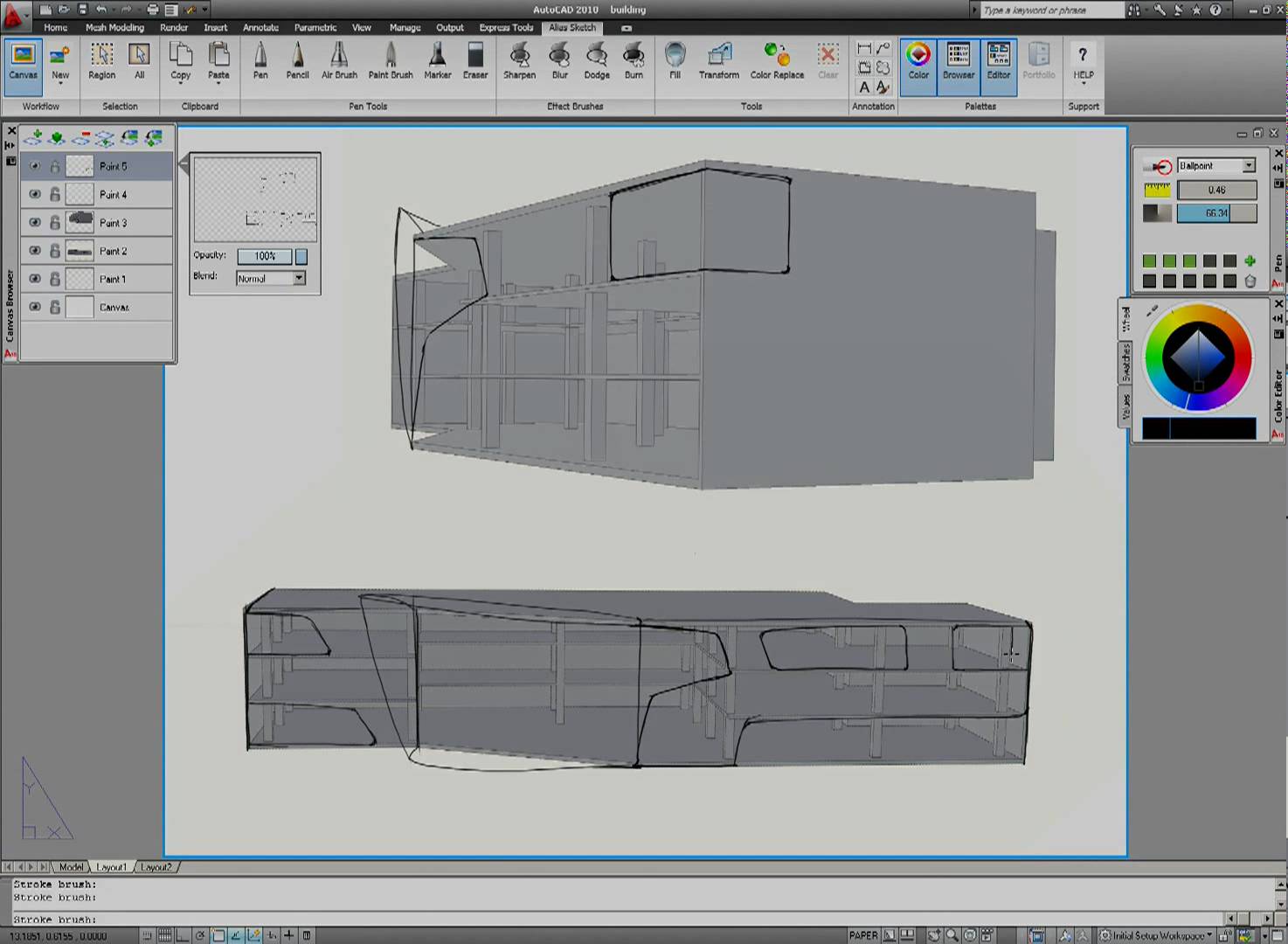Click the Clear tool icon

(x=828, y=62)
